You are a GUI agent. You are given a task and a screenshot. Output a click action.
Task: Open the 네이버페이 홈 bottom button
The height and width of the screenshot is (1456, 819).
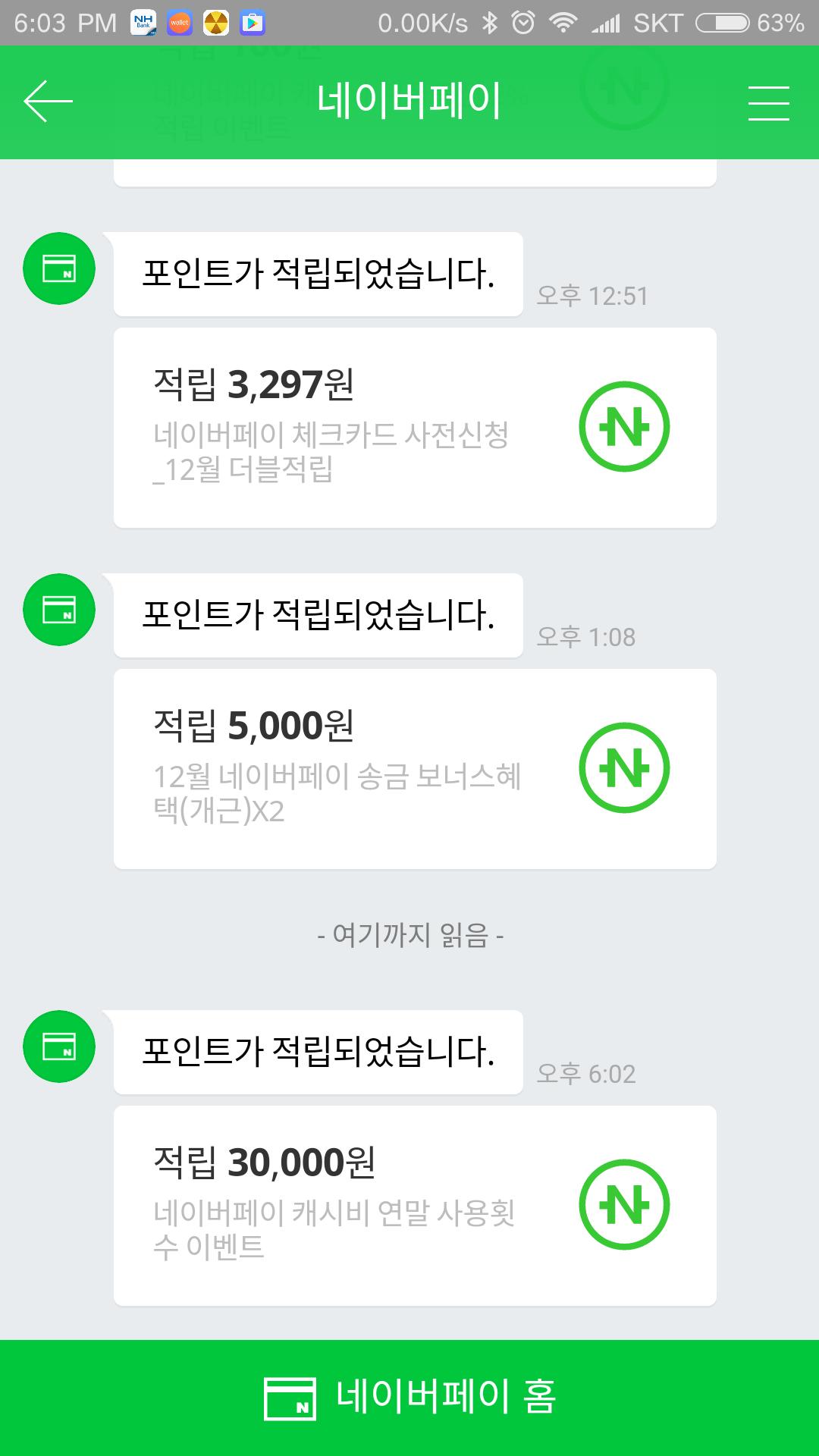pos(409,1397)
